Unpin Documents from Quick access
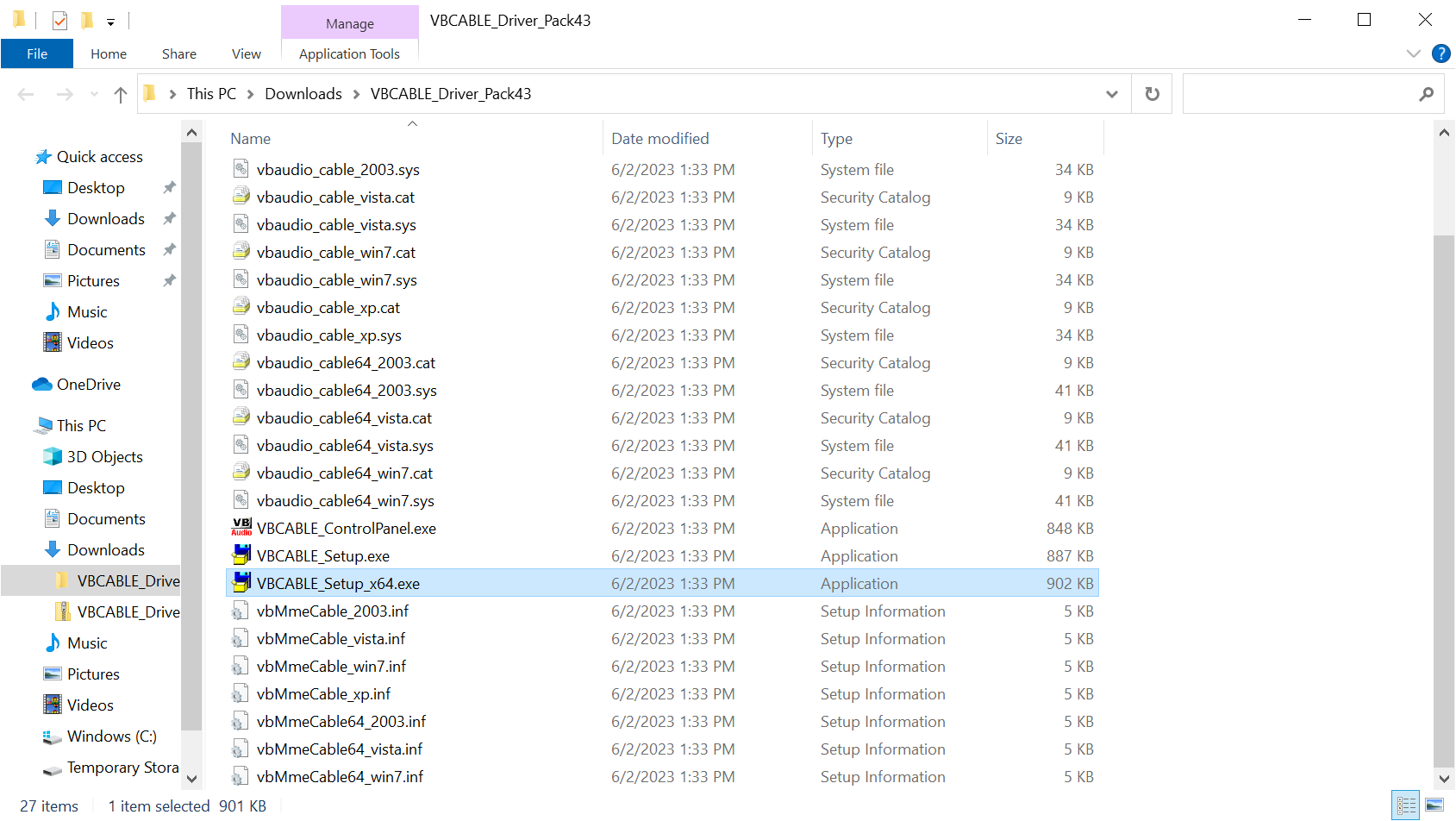The height and width of the screenshot is (821, 1456). click(169, 249)
